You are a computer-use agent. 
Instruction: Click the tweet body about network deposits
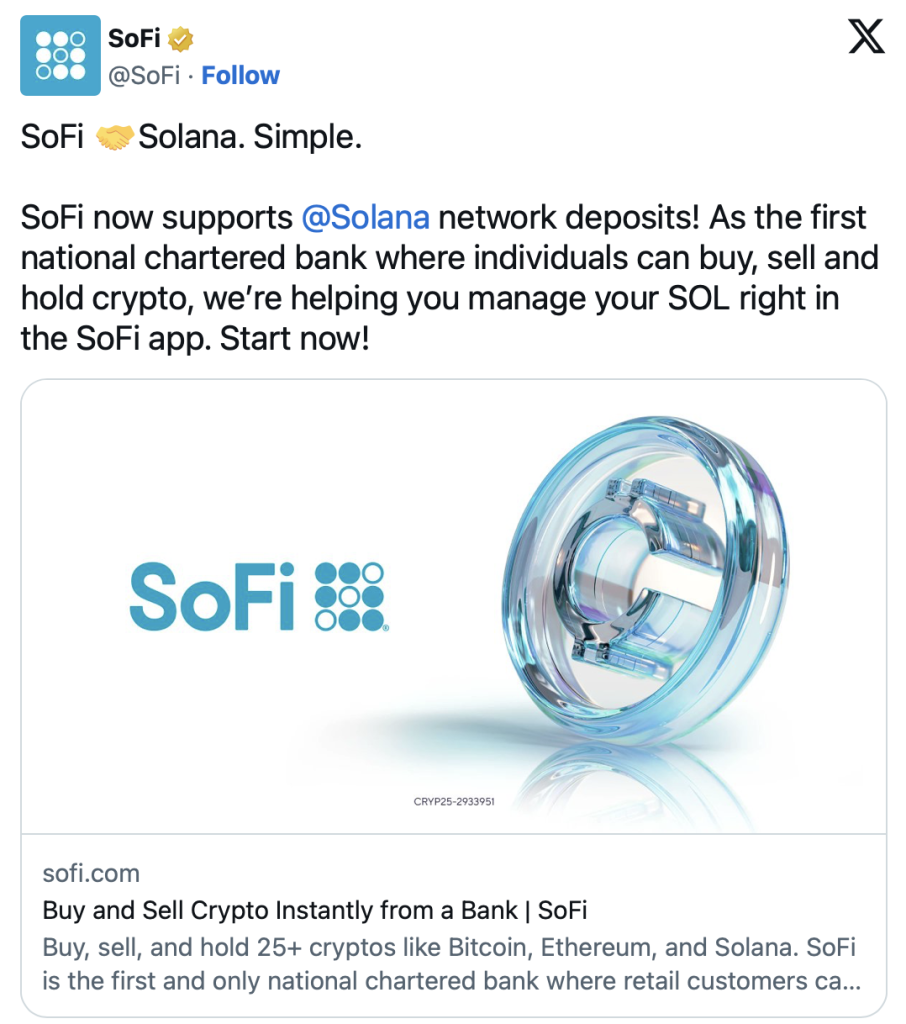(450, 278)
